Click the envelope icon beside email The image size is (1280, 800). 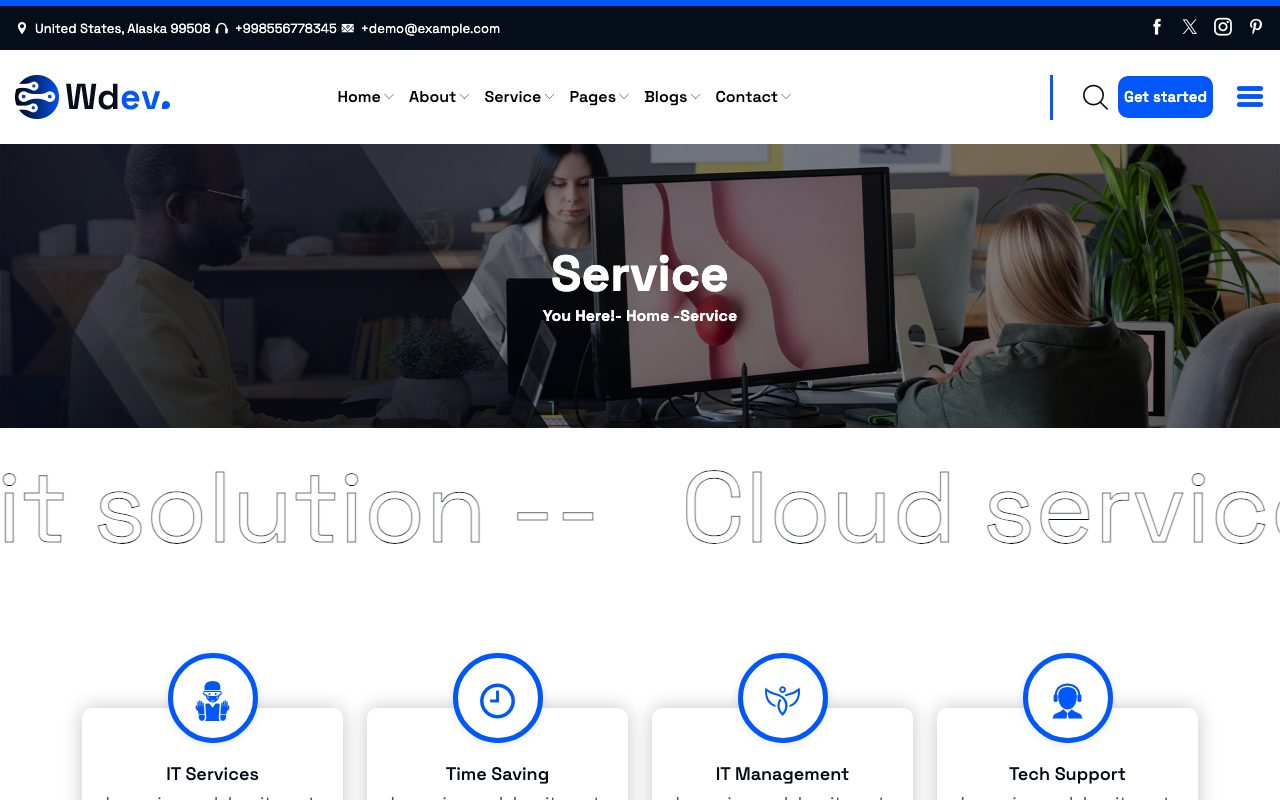click(348, 28)
